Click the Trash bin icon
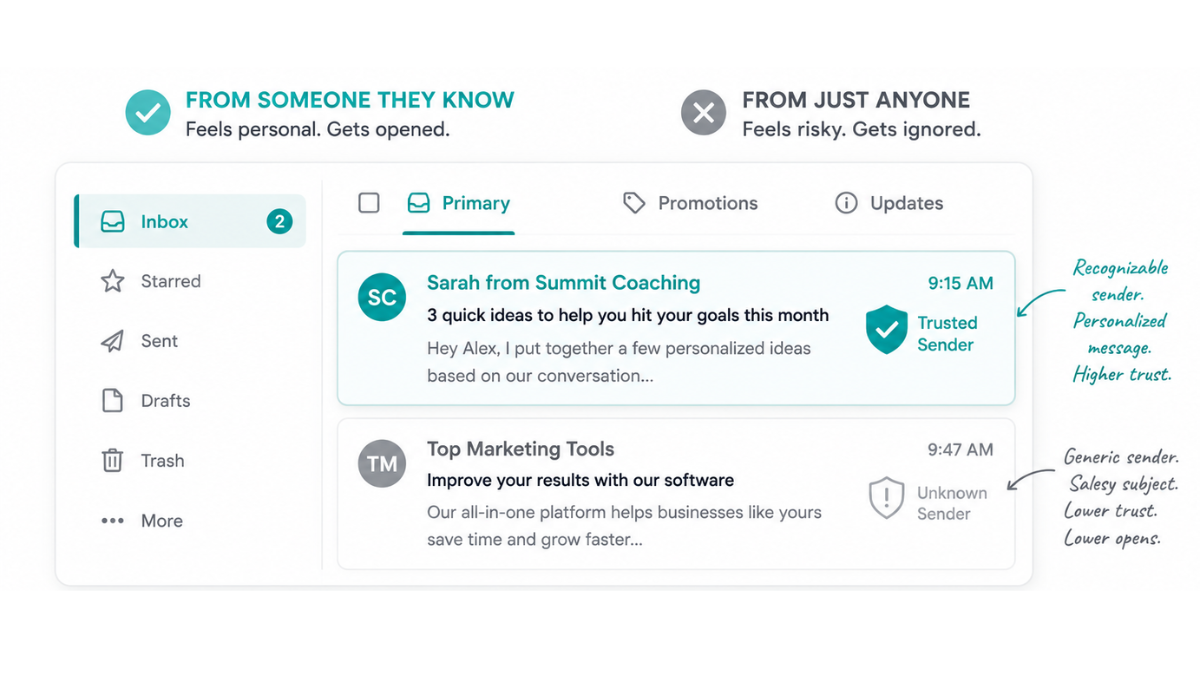 click(x=113, y=460)
